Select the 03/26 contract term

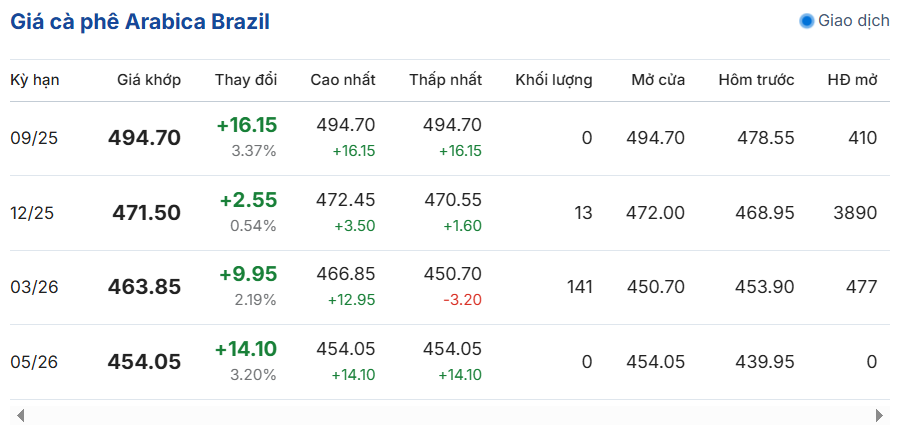click(x=35, y=287)
